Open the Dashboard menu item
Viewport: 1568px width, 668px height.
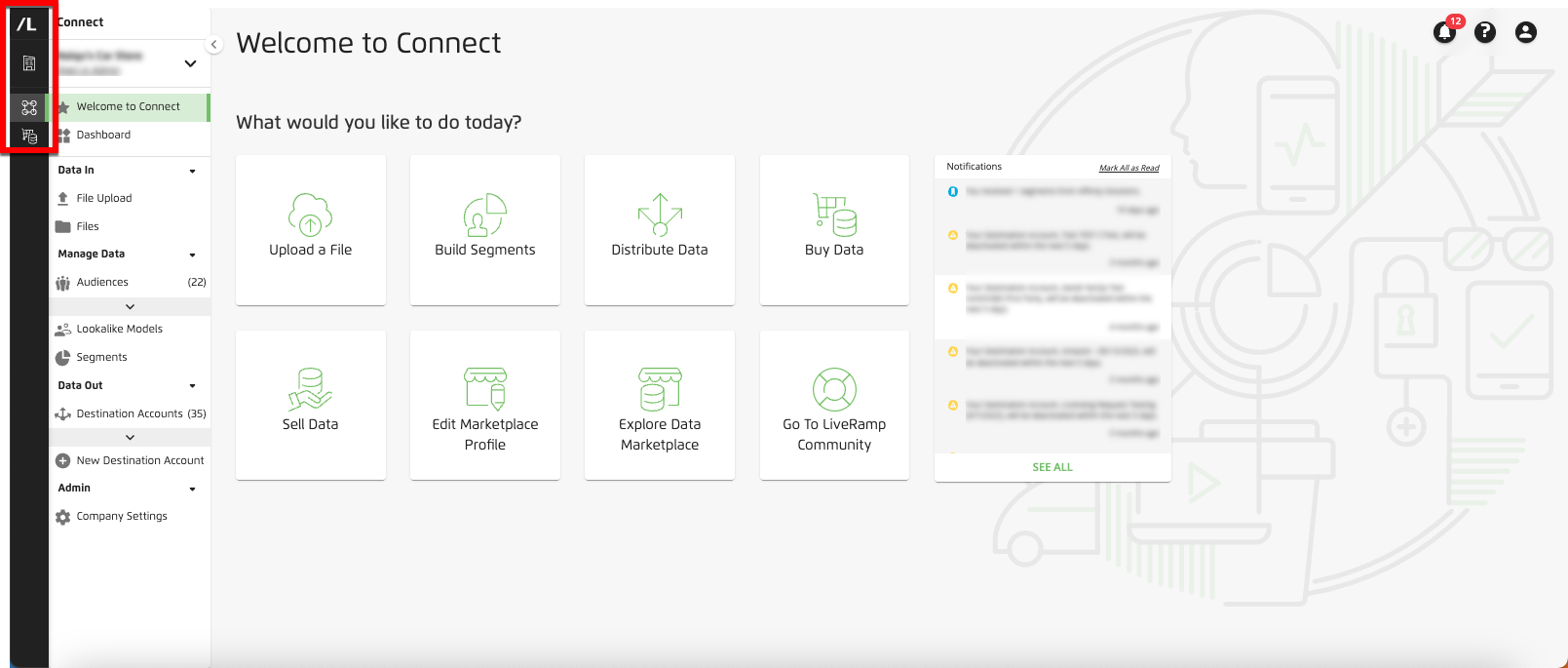tap(130, 135)
